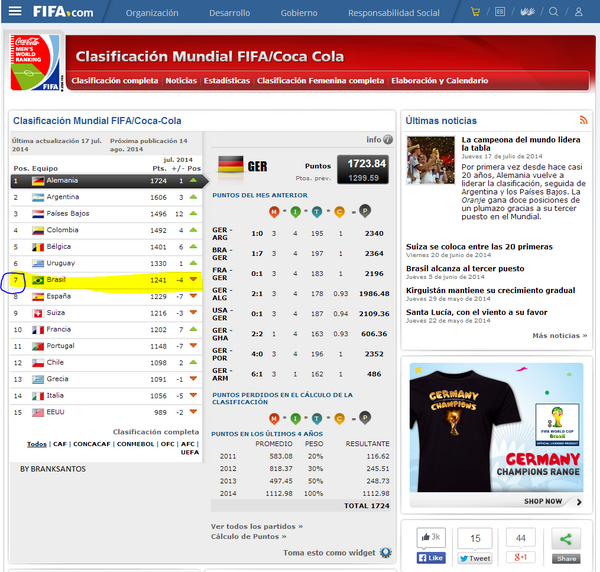
Task: Open 'La campeona del mundo lidera la tabla' headline
Action: [521, 144]
